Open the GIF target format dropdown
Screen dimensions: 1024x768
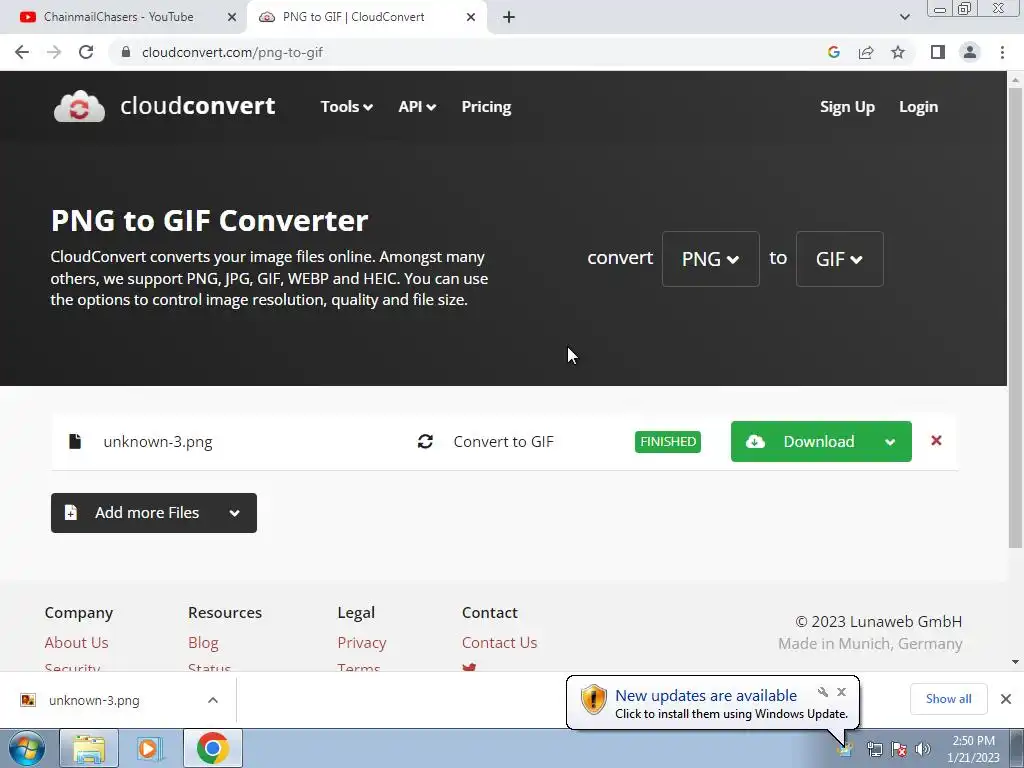[839, 259]
